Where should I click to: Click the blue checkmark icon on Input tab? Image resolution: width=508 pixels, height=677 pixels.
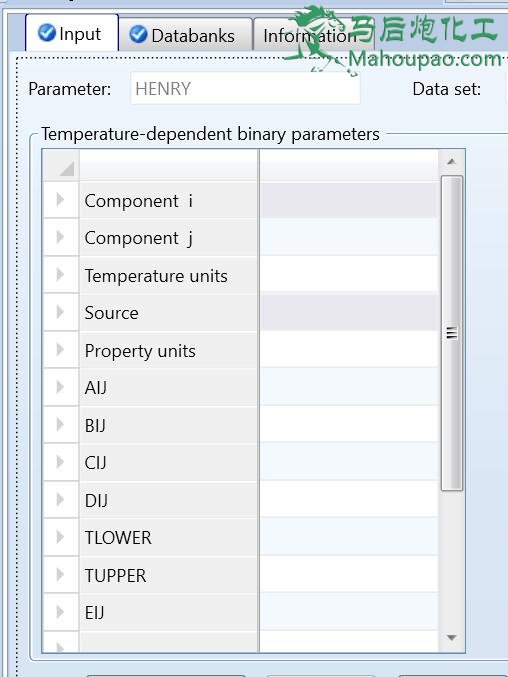47,33
